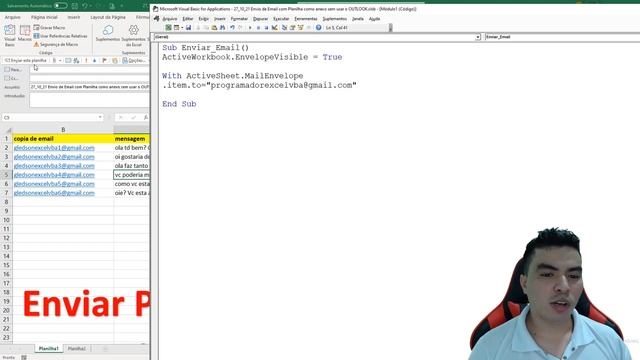Viewport: 640px width, 360px height.
Task: Open the Ajuda menu in VBA editor
Action: (374, 19)
